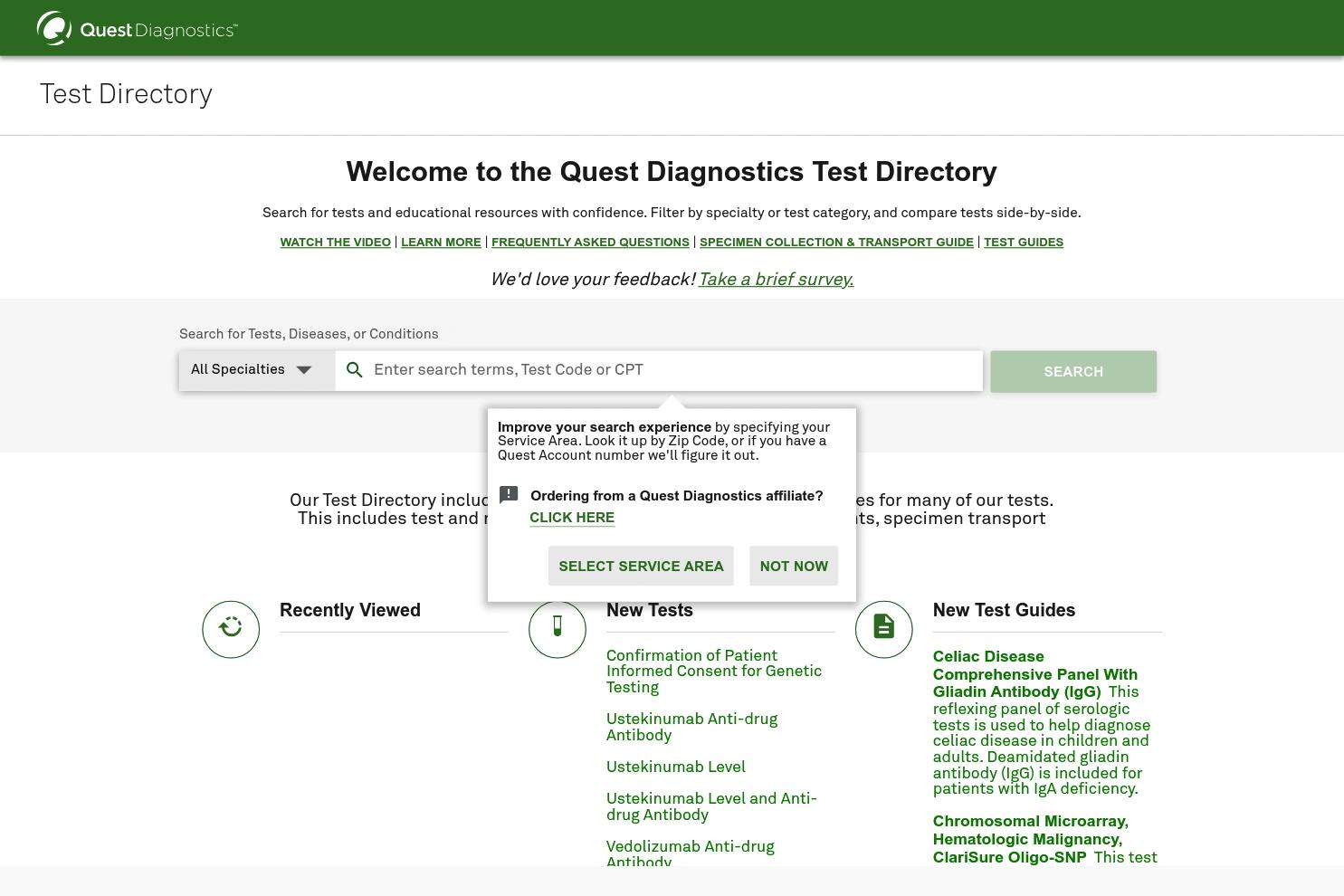
Task: Click the search magnifier icon
Action: 355,370
